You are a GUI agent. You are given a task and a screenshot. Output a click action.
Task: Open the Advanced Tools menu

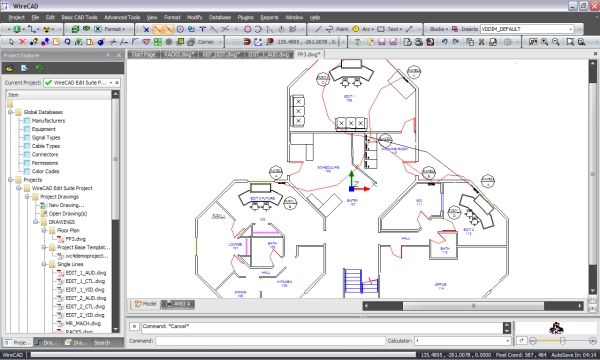[x=122, y=17]
